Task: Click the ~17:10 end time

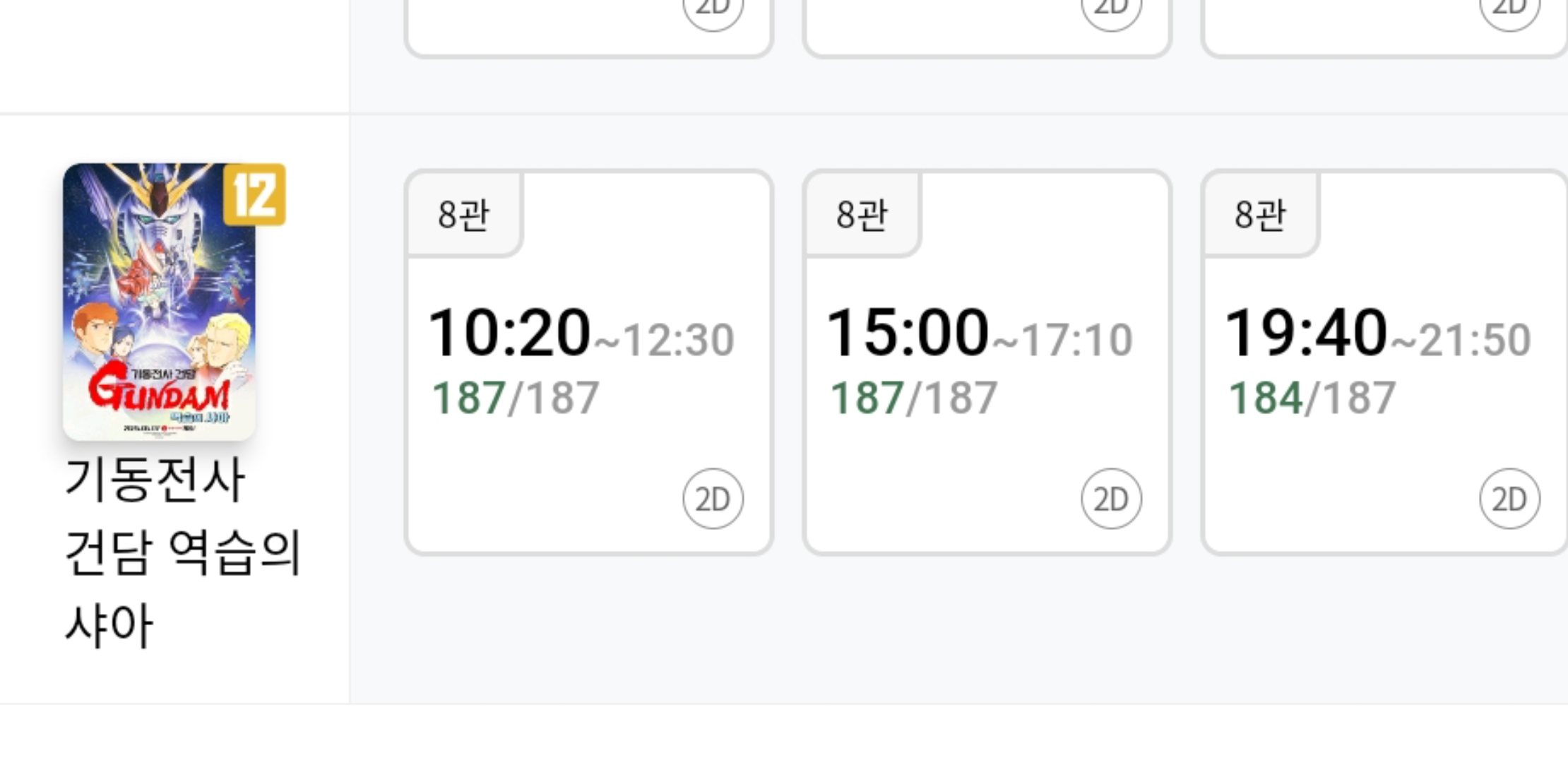Action: point(1064,341)
